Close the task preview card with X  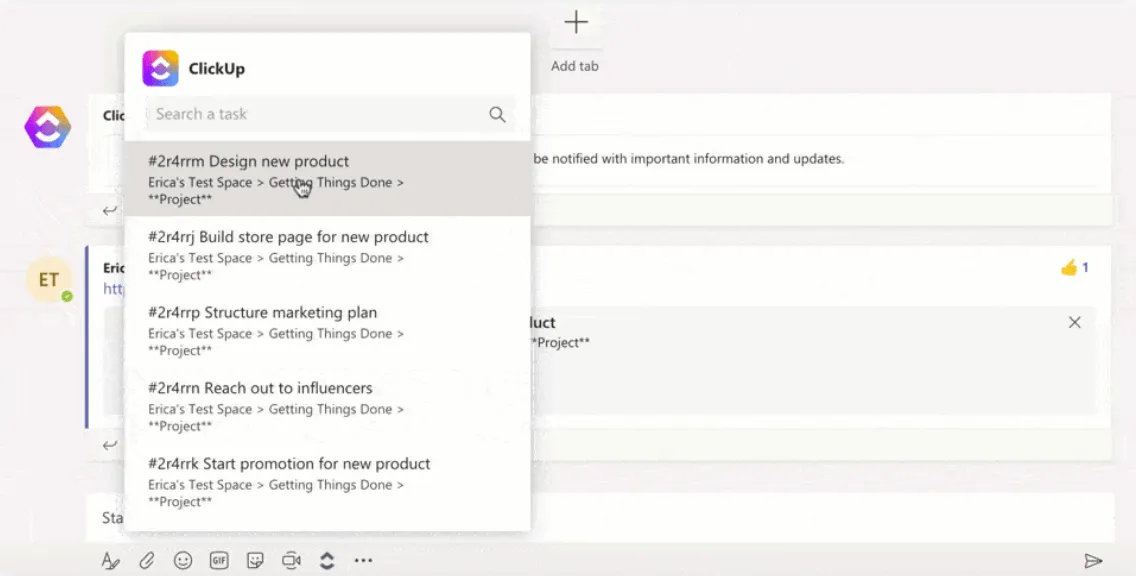coord(1074,322)
